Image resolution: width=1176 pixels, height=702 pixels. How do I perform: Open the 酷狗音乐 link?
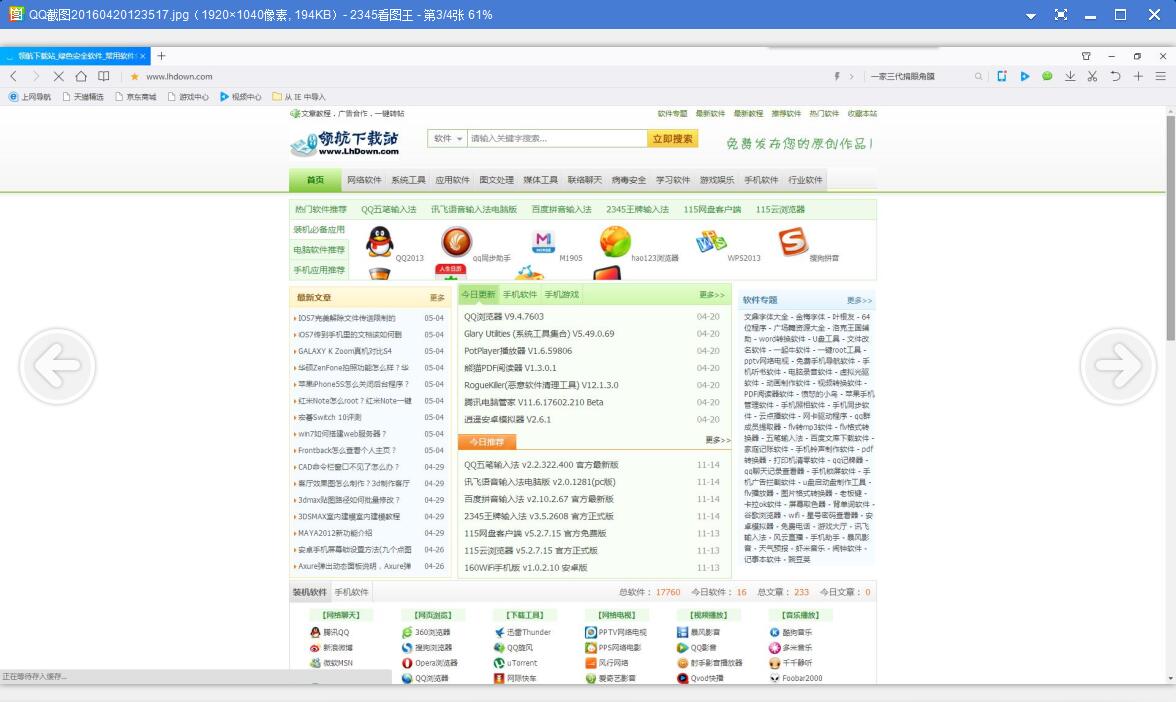click(x=791, y=632)
